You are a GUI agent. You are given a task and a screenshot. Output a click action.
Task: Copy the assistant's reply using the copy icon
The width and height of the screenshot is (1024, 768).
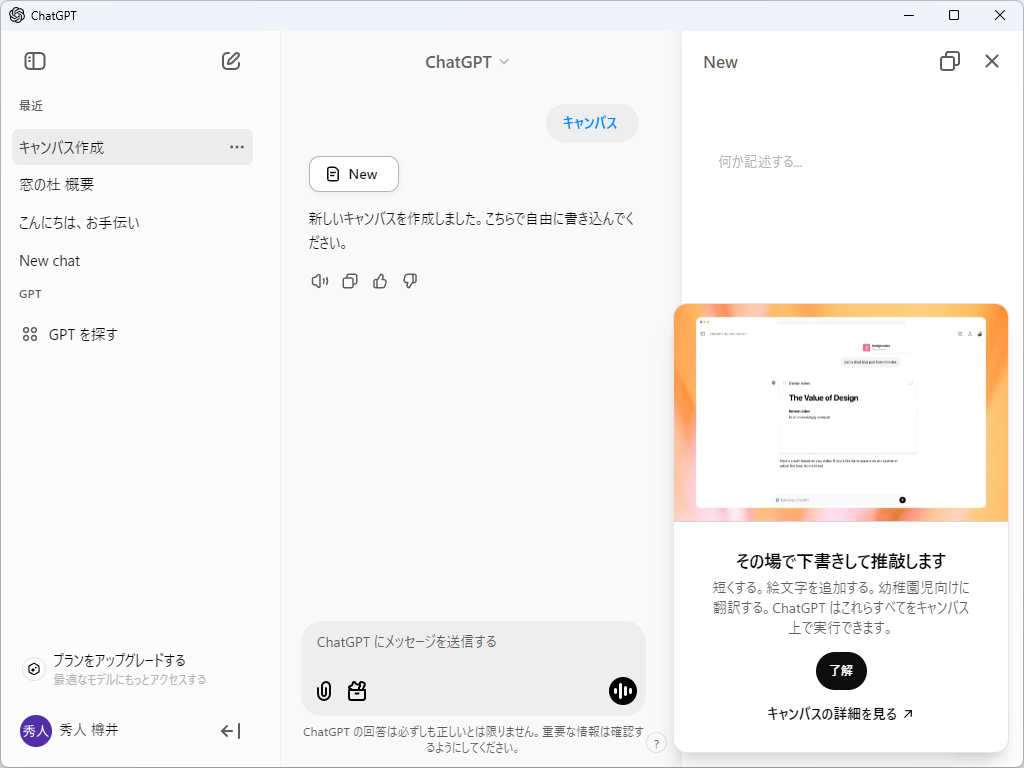349,281
